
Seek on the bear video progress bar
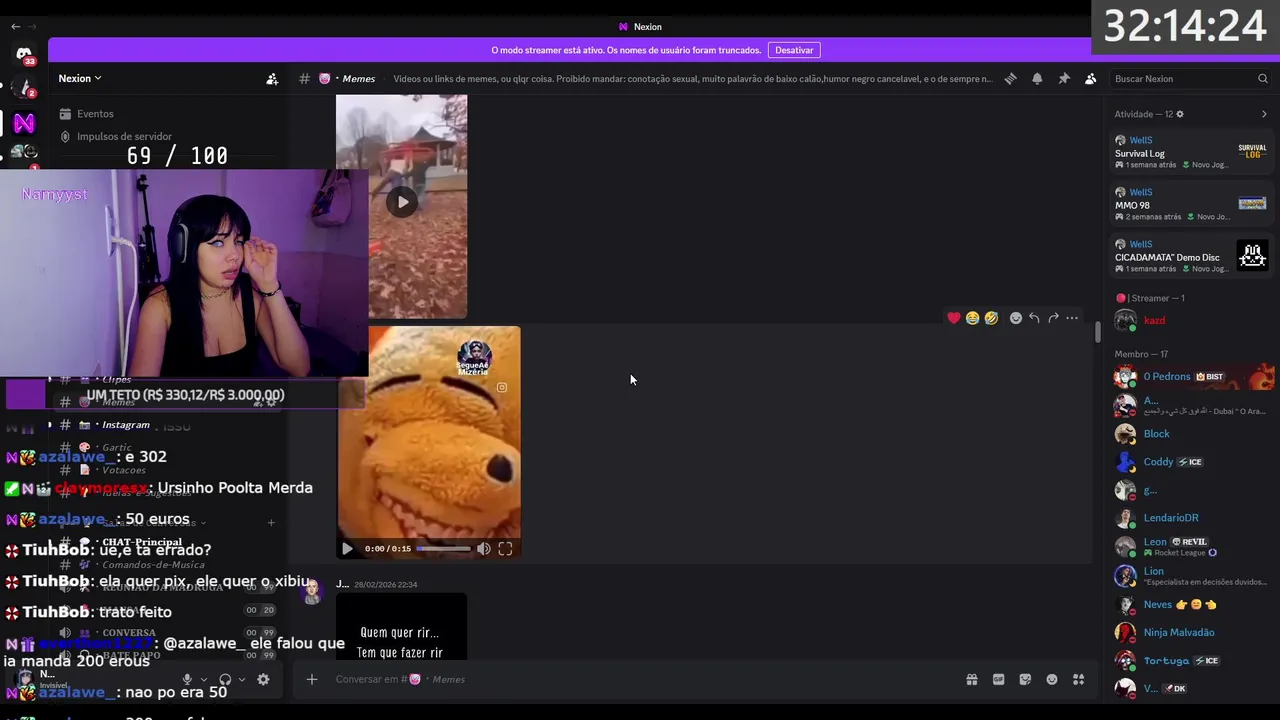pos(443,548)
